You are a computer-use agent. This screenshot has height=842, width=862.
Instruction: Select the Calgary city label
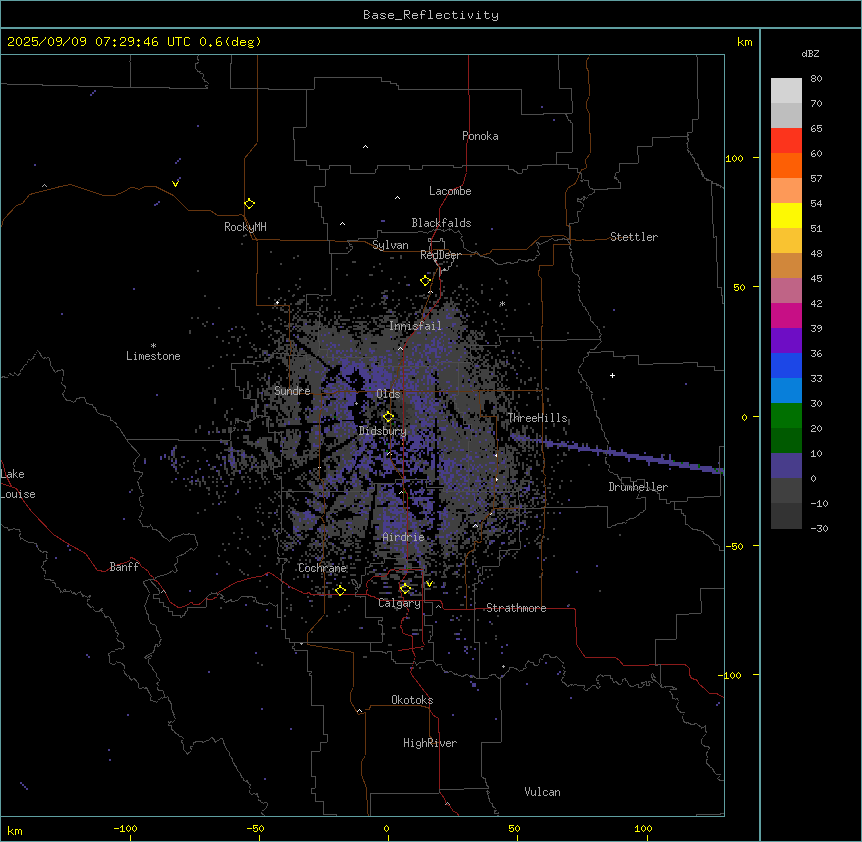click(x=399, y=603)
